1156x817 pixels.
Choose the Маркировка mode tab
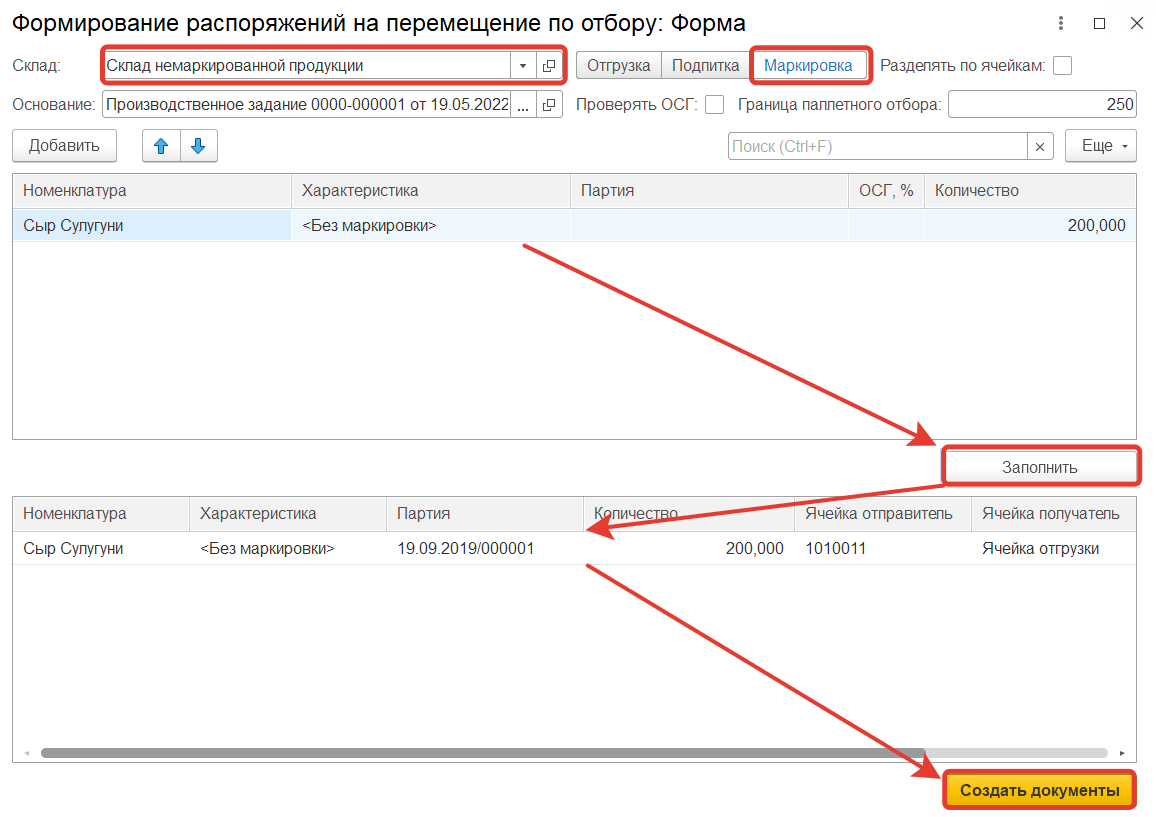point(808,66)
